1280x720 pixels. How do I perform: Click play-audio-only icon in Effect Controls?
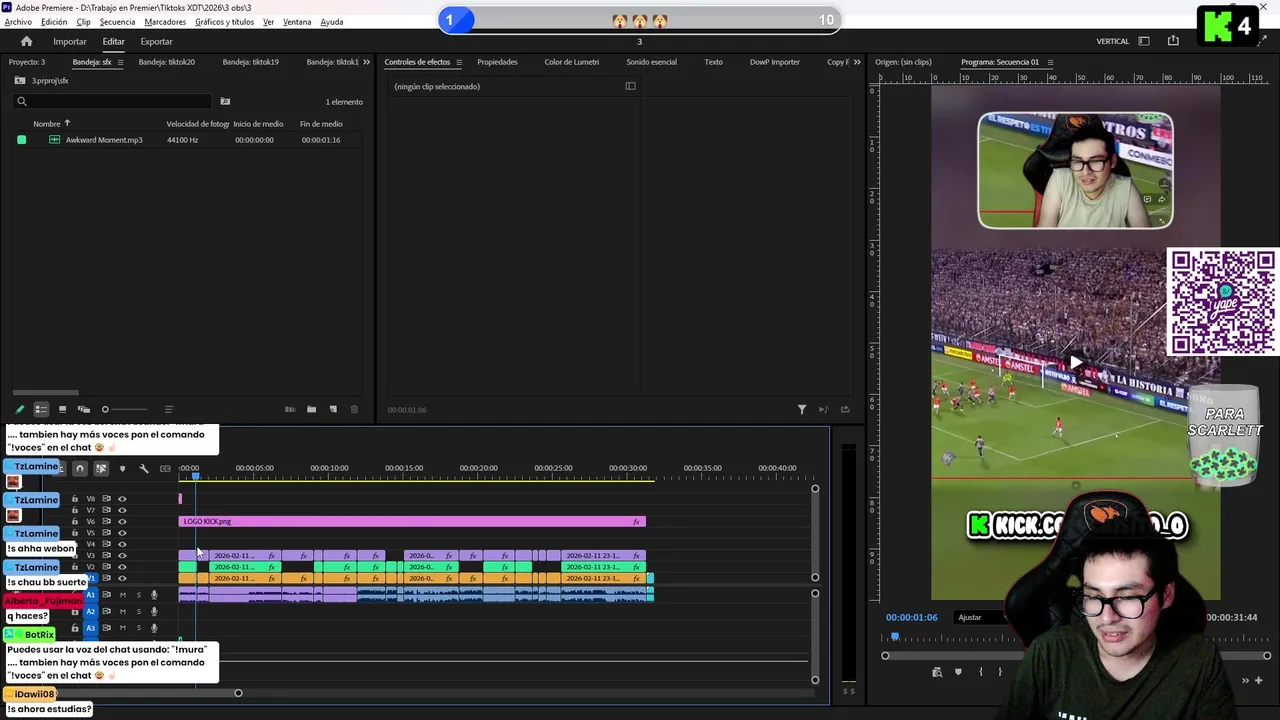coord(823,409)
